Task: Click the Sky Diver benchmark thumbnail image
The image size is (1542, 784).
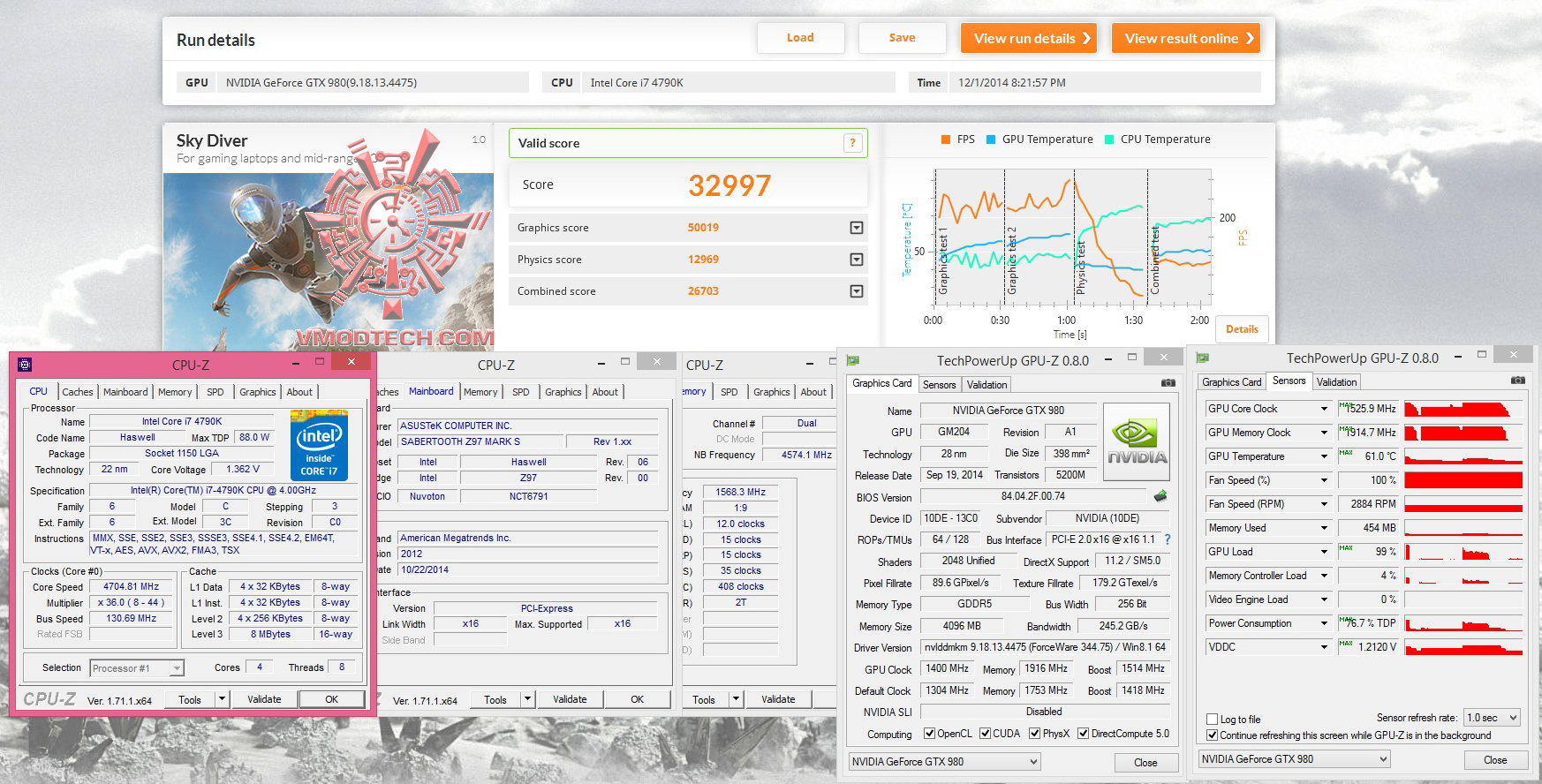Action: [x=329, y=261]
